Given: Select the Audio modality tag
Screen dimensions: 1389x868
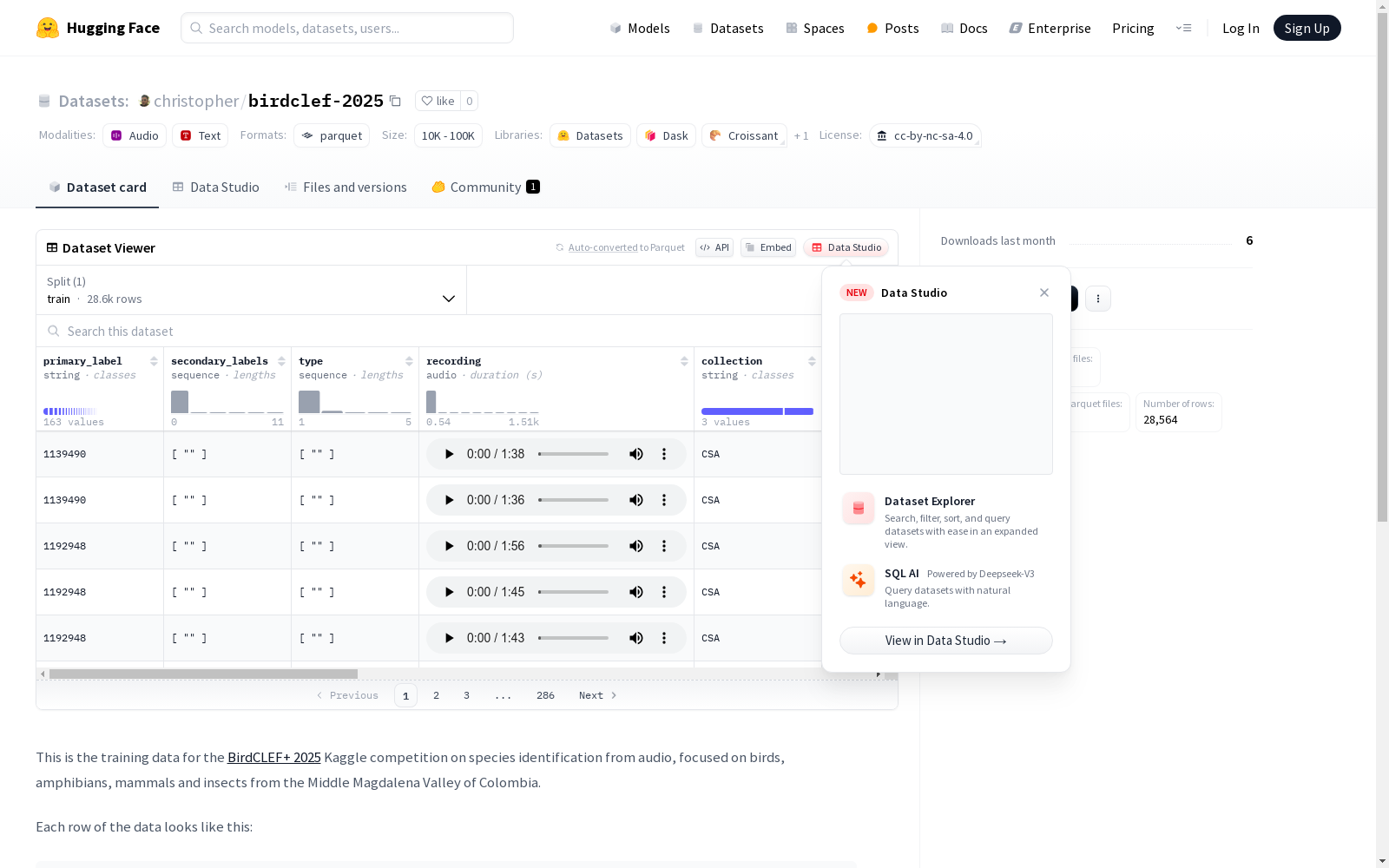Looking at the screenshot, I should pyautogui.click(x=135, y=135).
